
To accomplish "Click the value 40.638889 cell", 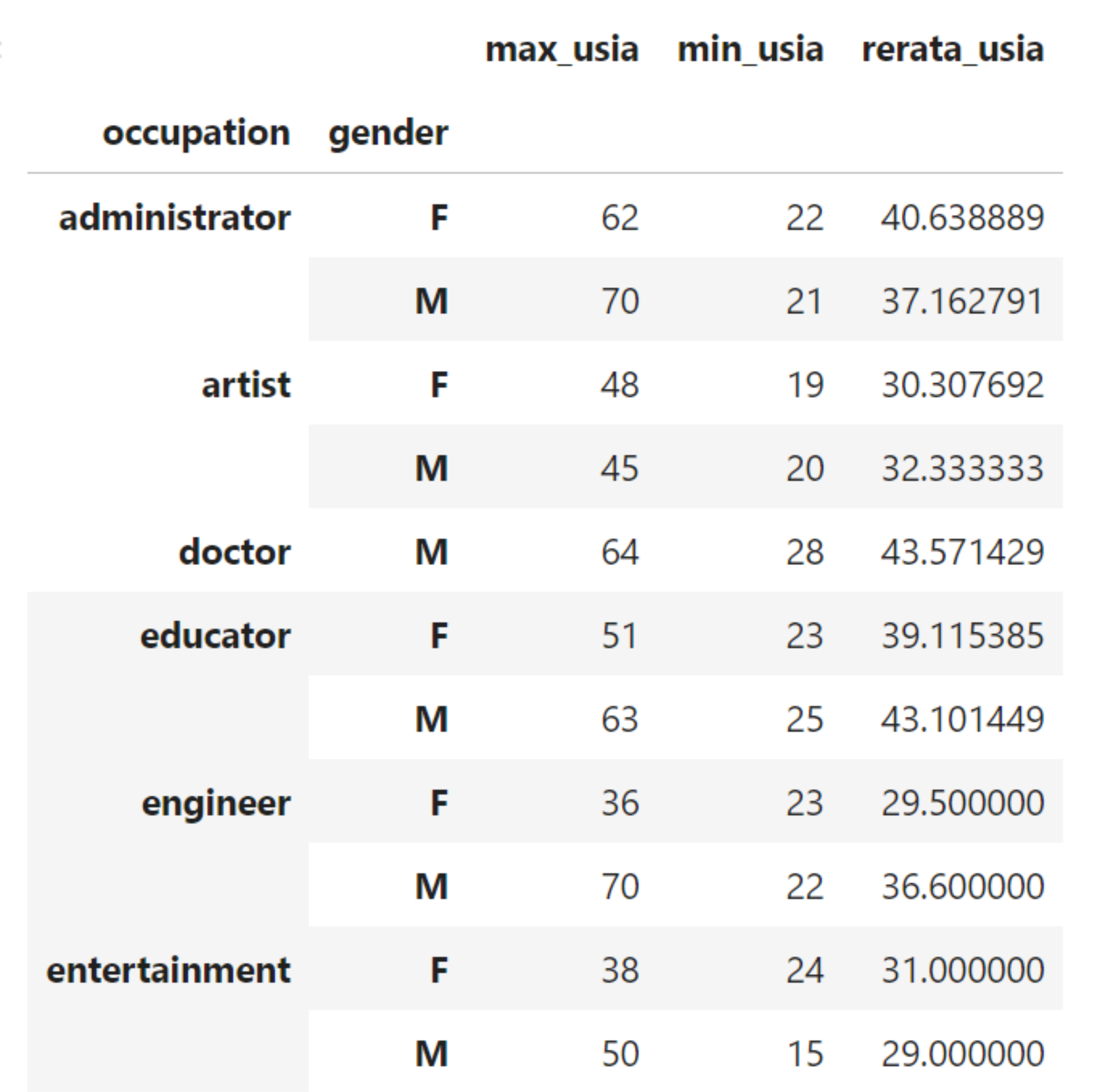I will point(962,218).
